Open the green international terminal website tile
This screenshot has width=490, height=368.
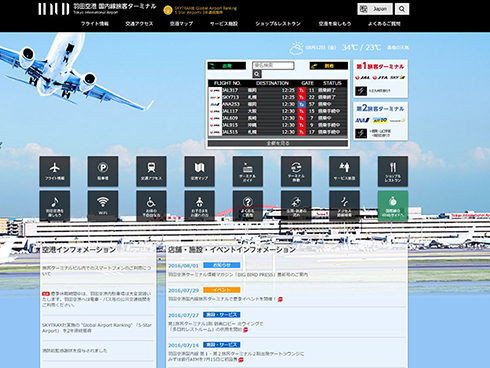393,206
